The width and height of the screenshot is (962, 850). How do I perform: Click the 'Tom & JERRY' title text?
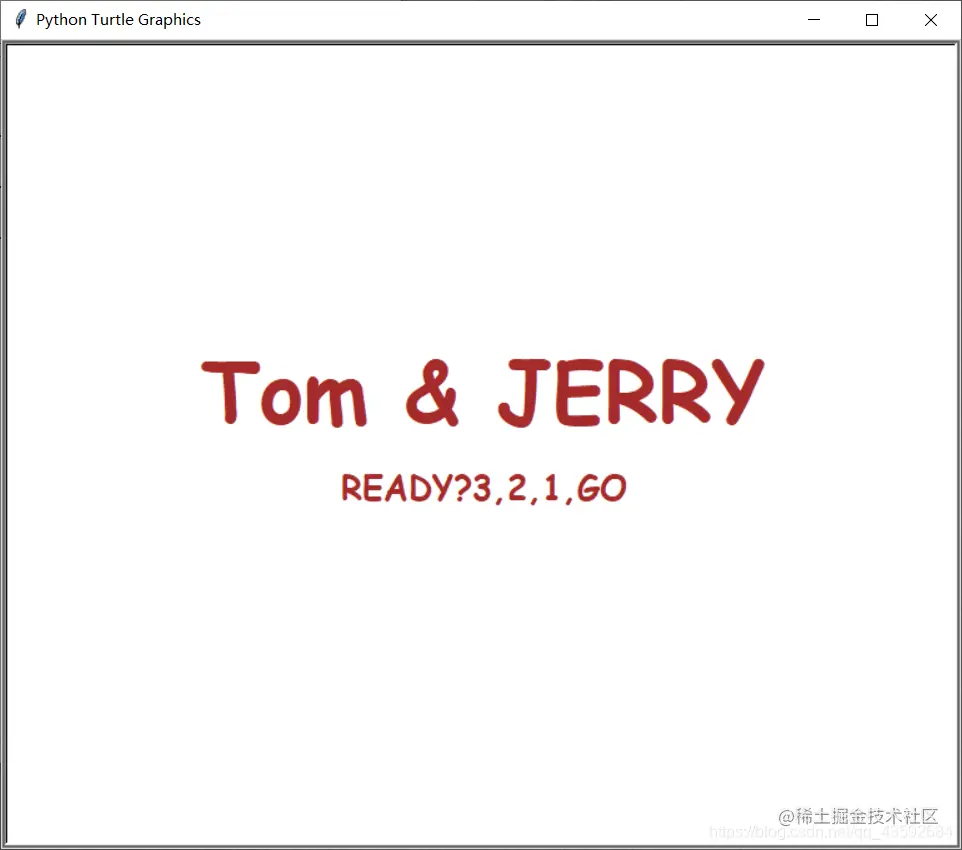(483, 393)
